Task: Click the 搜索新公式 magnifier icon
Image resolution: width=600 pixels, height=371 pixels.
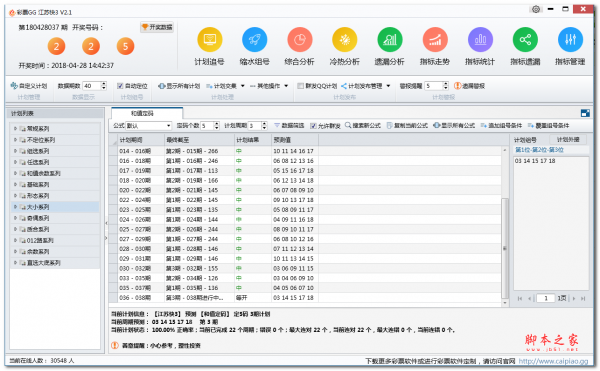Action: (x=348, y=125)
